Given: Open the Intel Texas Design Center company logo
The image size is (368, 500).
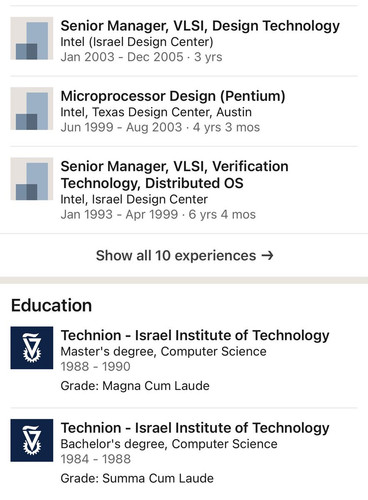Looking at the screenshot, I should [x=32, y=109].
